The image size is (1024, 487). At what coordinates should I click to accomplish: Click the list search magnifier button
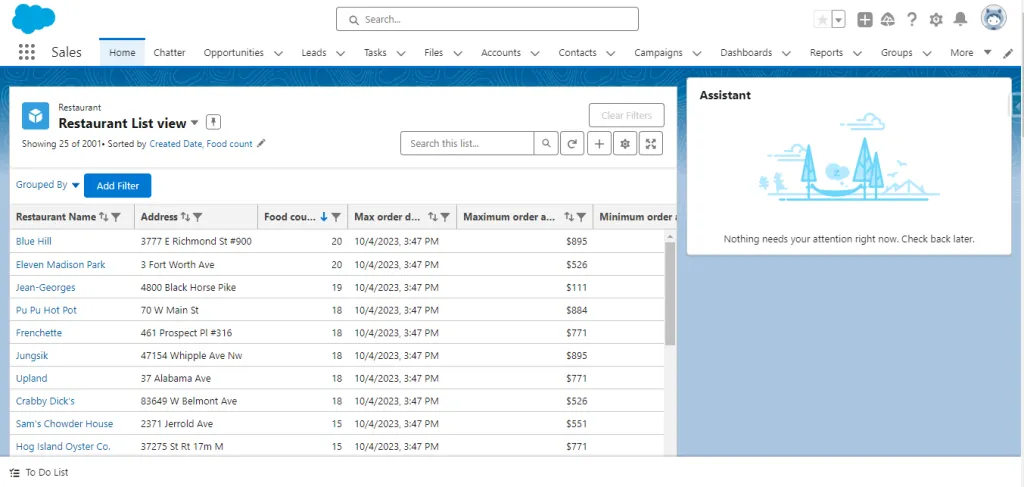tap(546, 144)
